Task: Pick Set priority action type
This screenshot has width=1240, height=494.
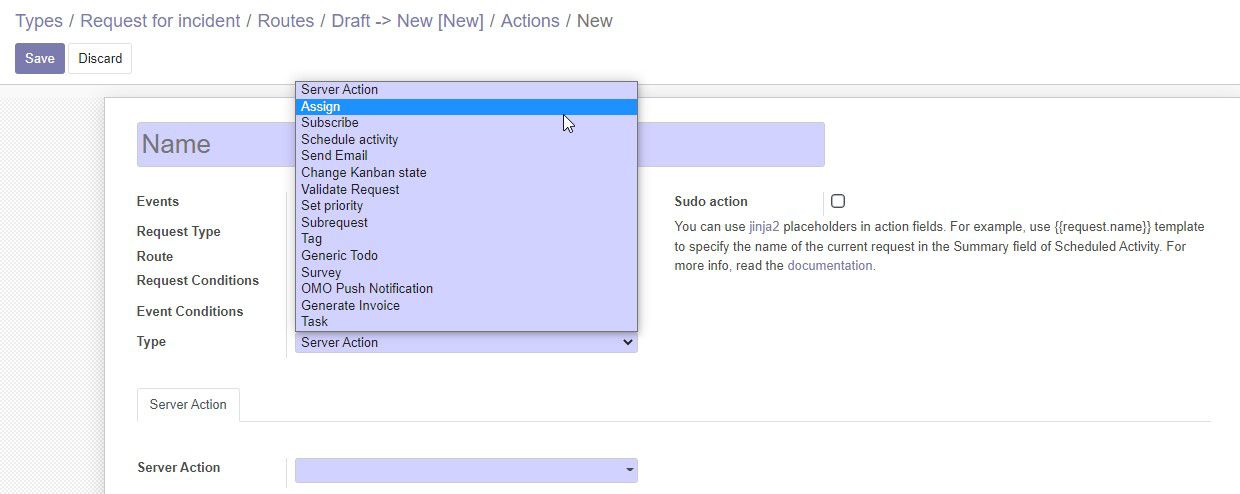Action: [x=466, y=206]
